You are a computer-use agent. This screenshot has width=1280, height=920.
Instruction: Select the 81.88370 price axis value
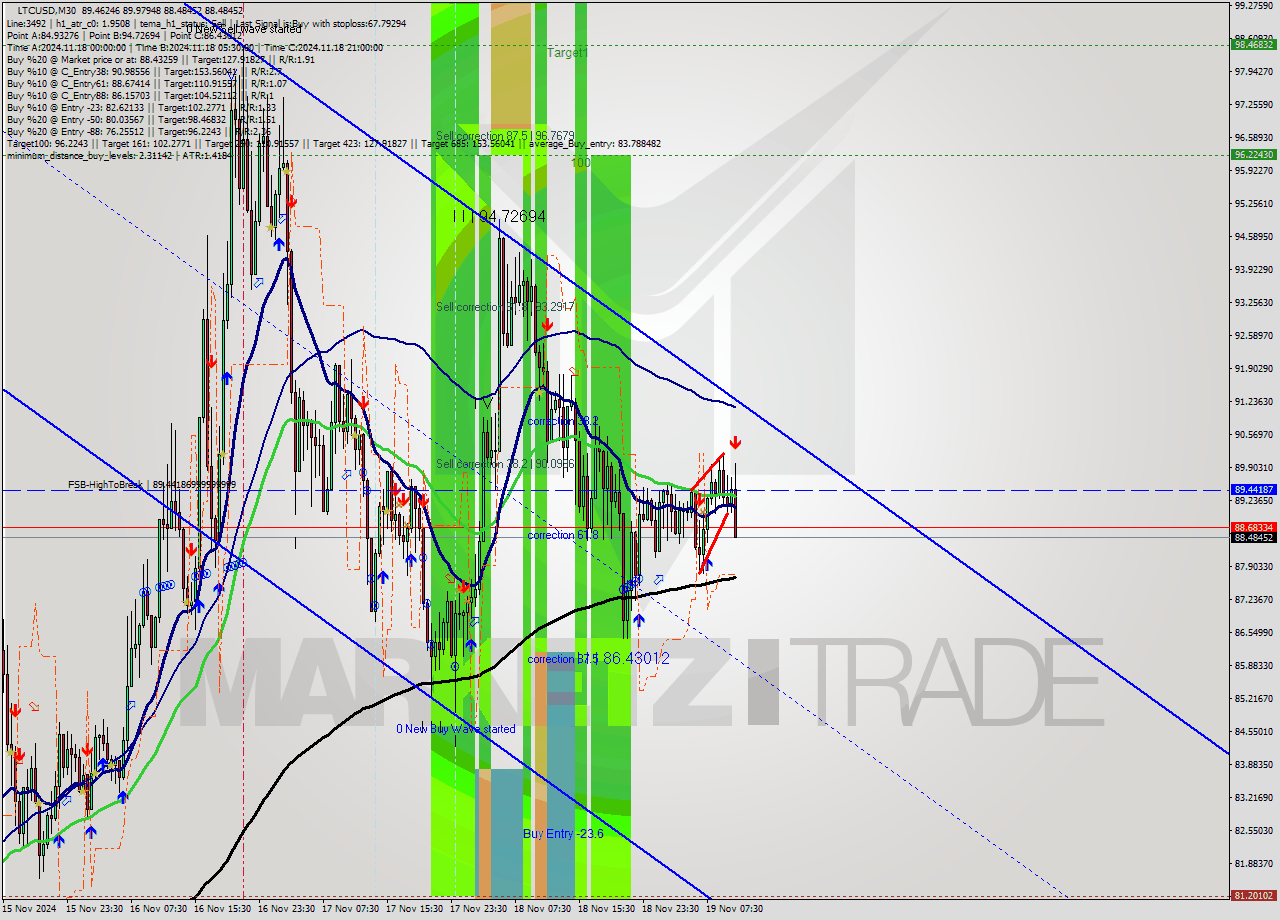1254,864
